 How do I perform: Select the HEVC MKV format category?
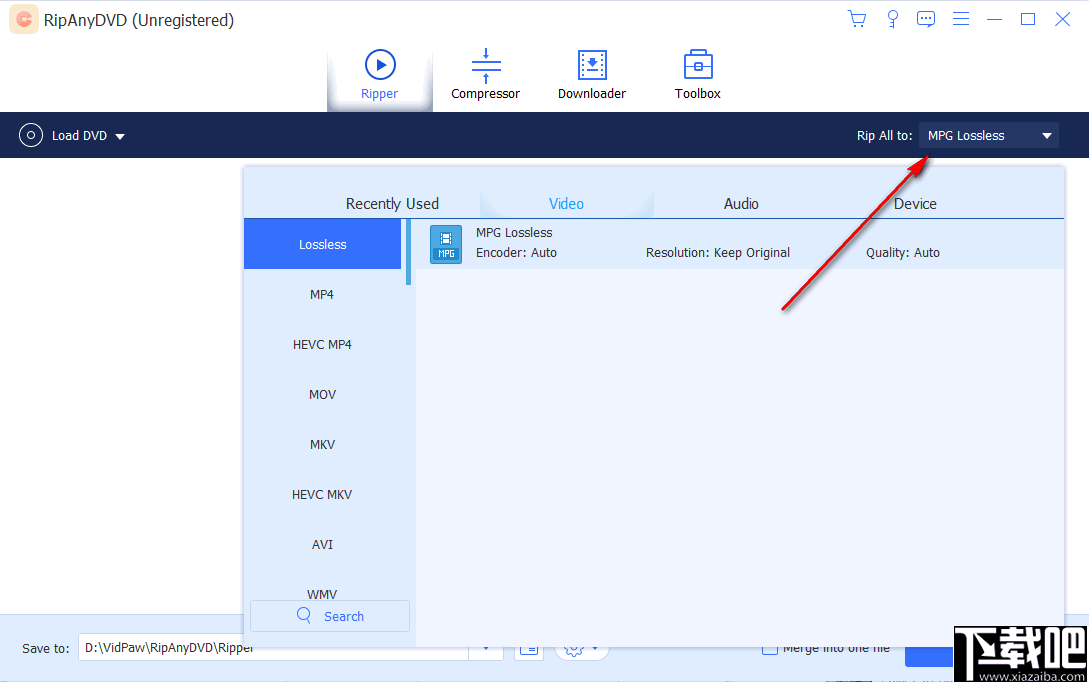322,494
